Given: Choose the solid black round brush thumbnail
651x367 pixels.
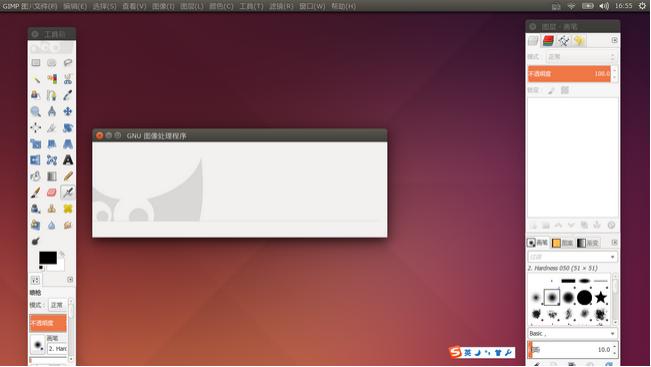Looking at the screenshot, I should (584, 297).
